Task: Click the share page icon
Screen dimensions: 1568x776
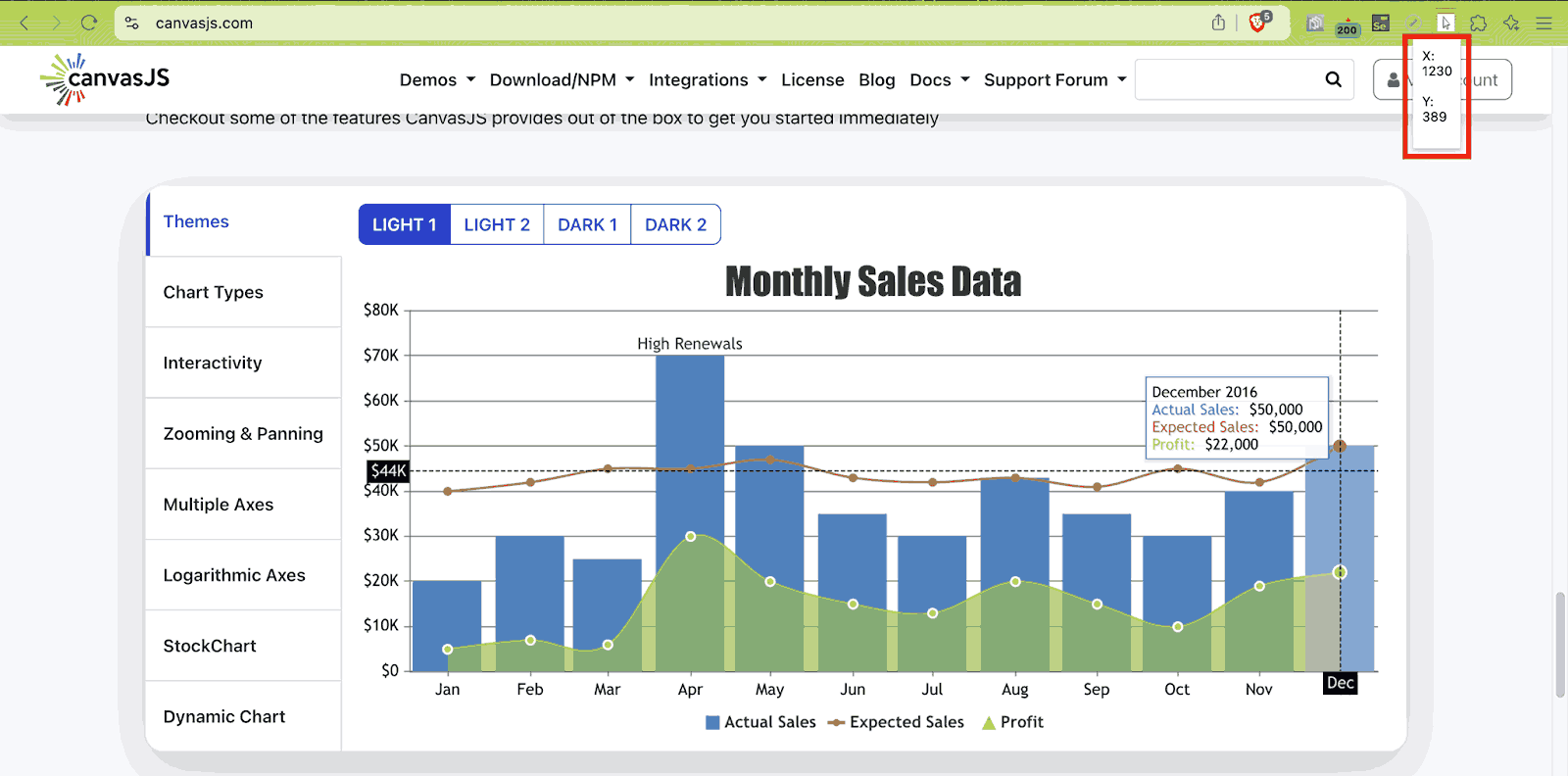Action: point(1218,23)
